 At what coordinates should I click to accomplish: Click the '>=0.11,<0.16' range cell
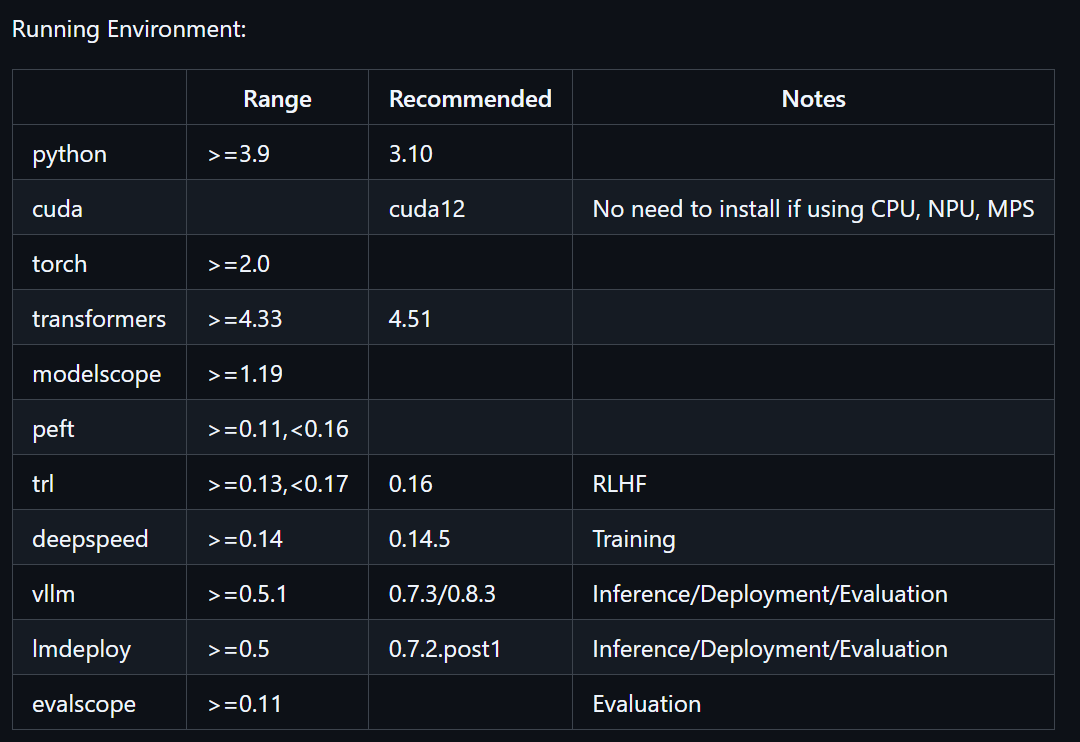(278, 429)
